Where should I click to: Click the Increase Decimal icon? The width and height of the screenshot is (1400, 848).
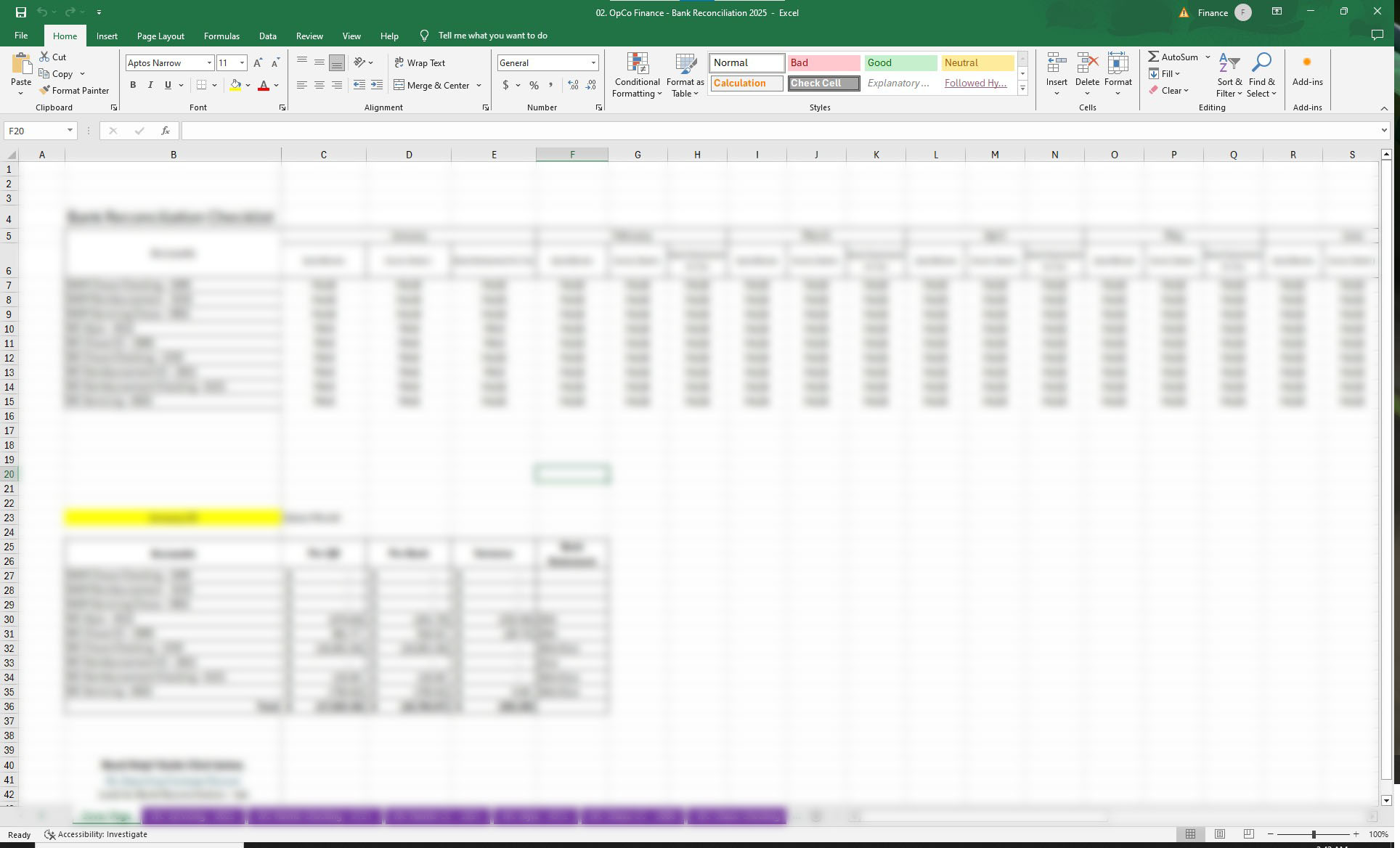click(573, 86)
